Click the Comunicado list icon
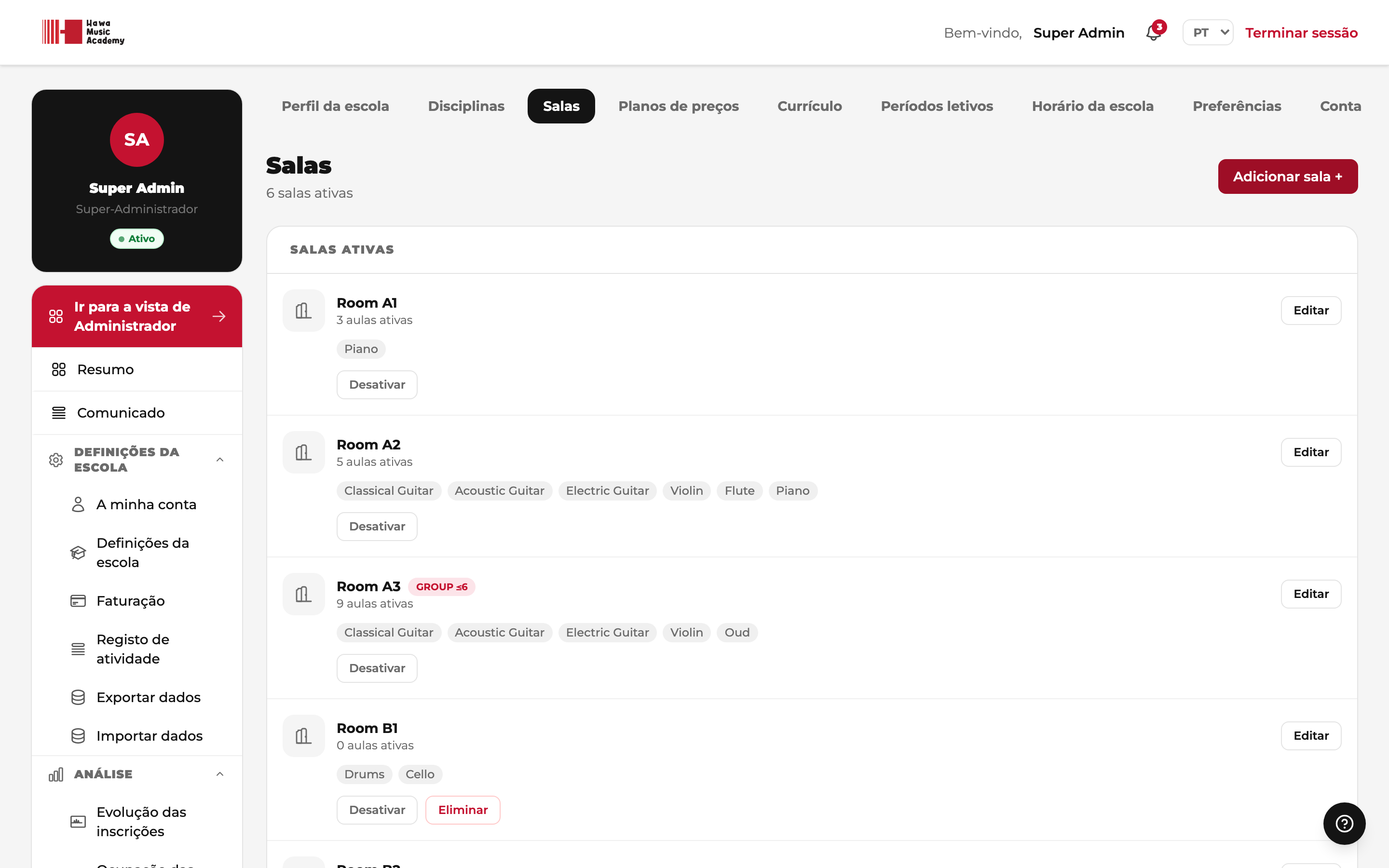The width and height of the screenshot is (1389, 868). coord(58,413)
